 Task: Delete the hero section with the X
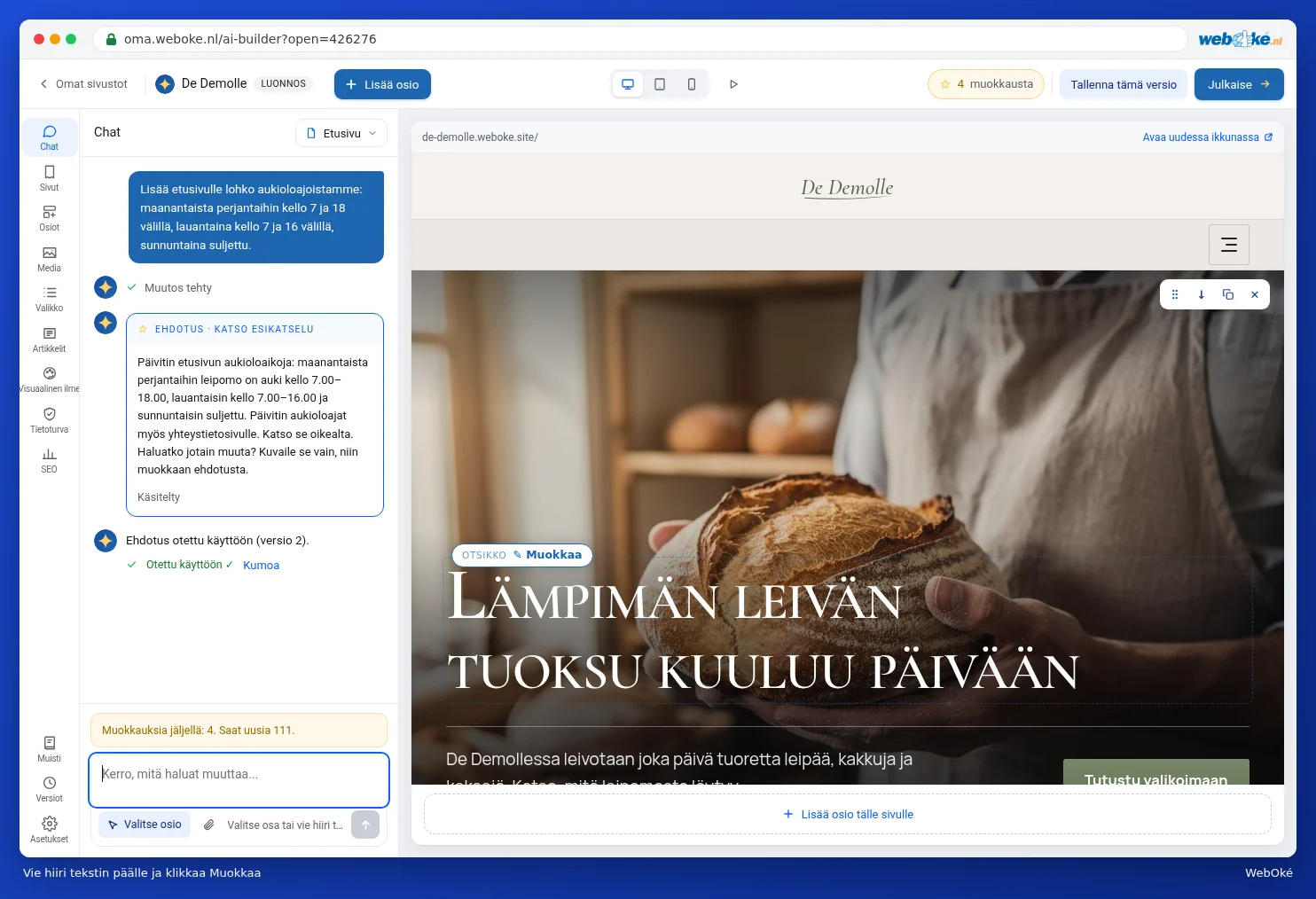coord(1255,294)
